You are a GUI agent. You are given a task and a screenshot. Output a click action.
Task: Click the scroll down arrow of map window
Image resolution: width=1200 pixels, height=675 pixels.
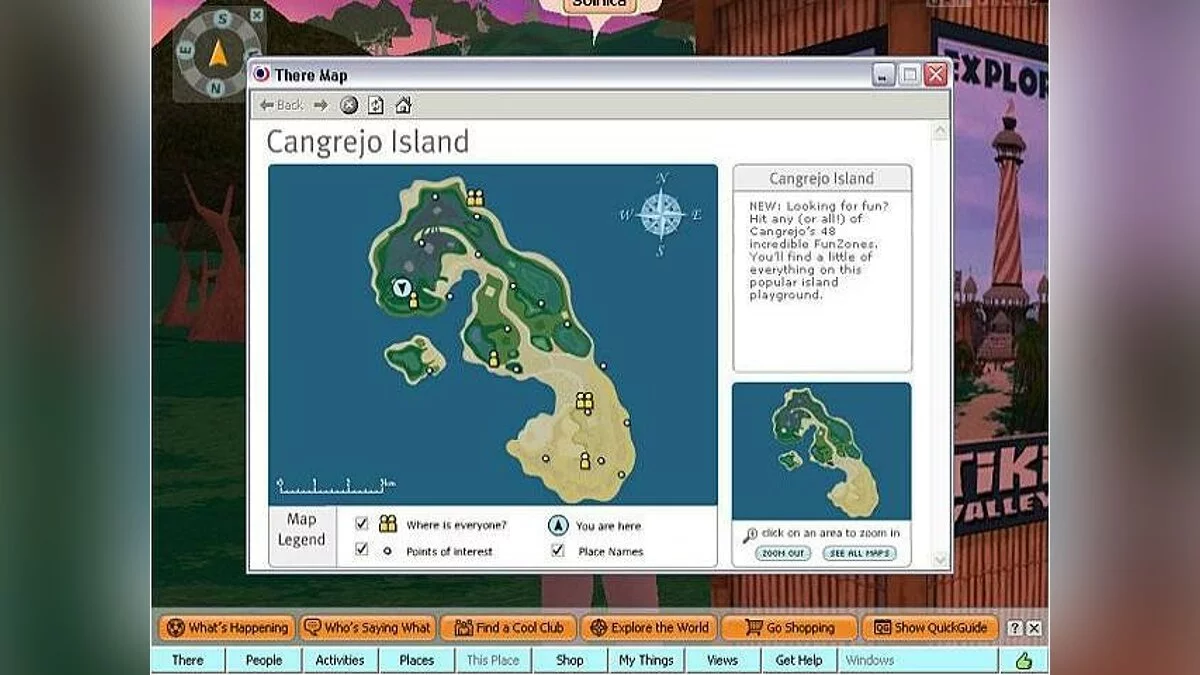click(x=940, y=559)
